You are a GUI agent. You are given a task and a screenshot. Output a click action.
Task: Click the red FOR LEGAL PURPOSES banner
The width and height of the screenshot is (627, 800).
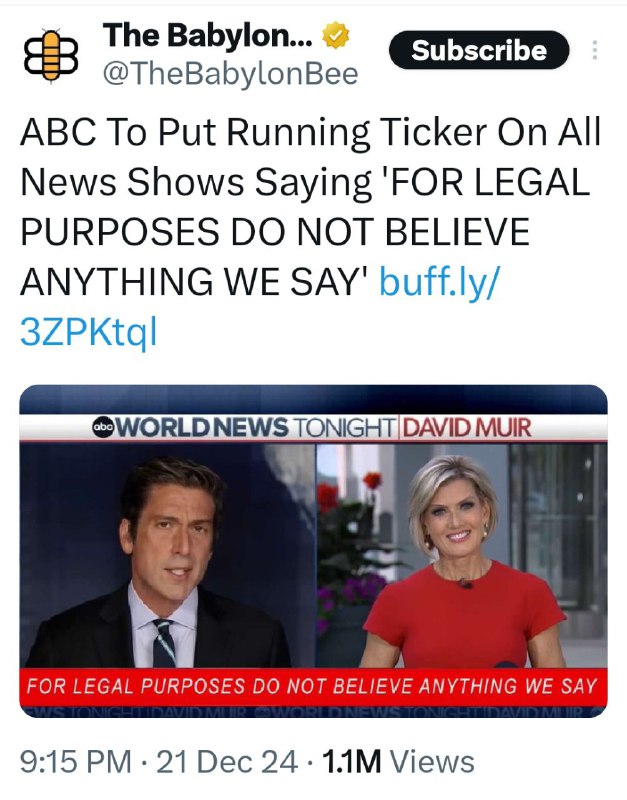point(313,686)
